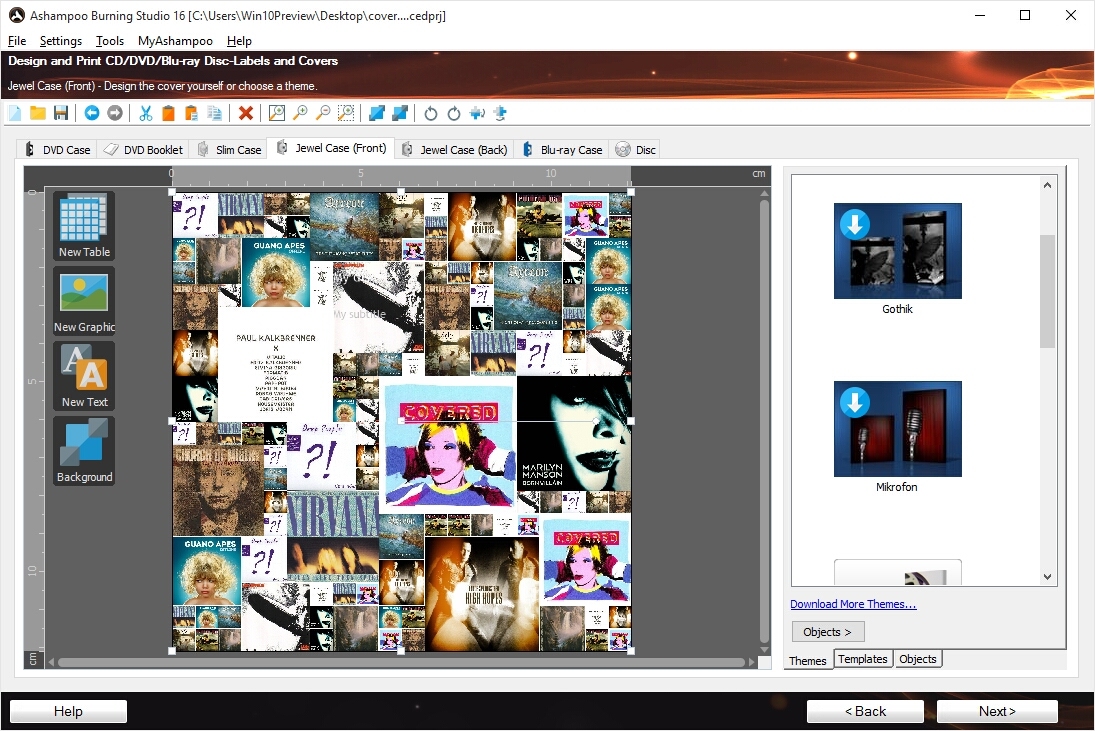Zoom to selection with dotted-frame magnifier
The width and height of the screenshot is (1095, 731).
346,113
